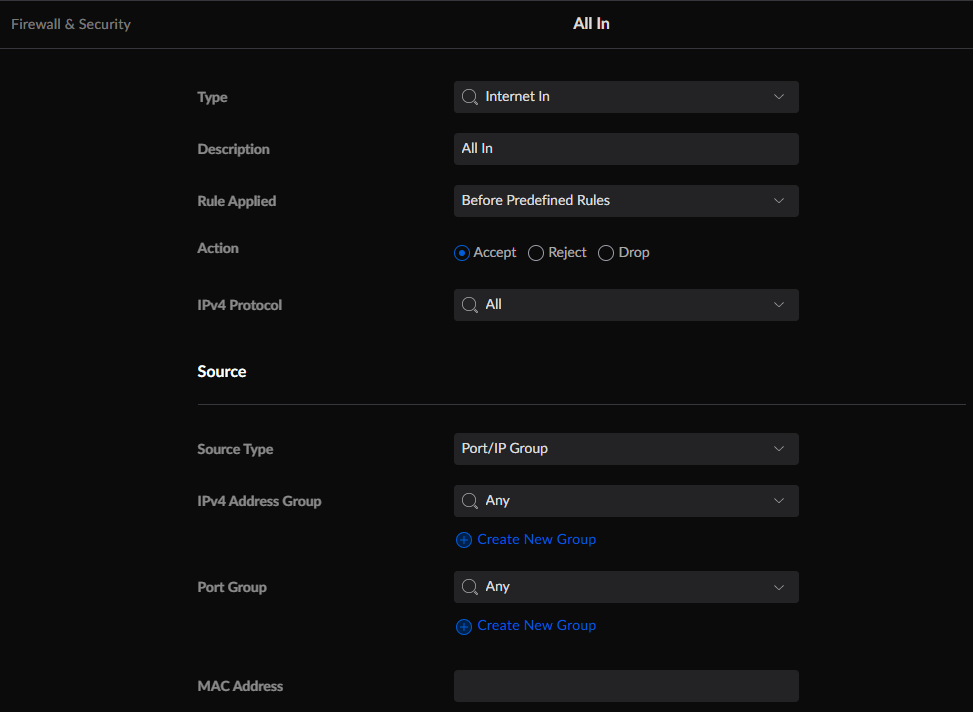Screen dimensions: 973x712
Task: Click the search icon in IPv4 Address Group field
Action: [469, 501]
